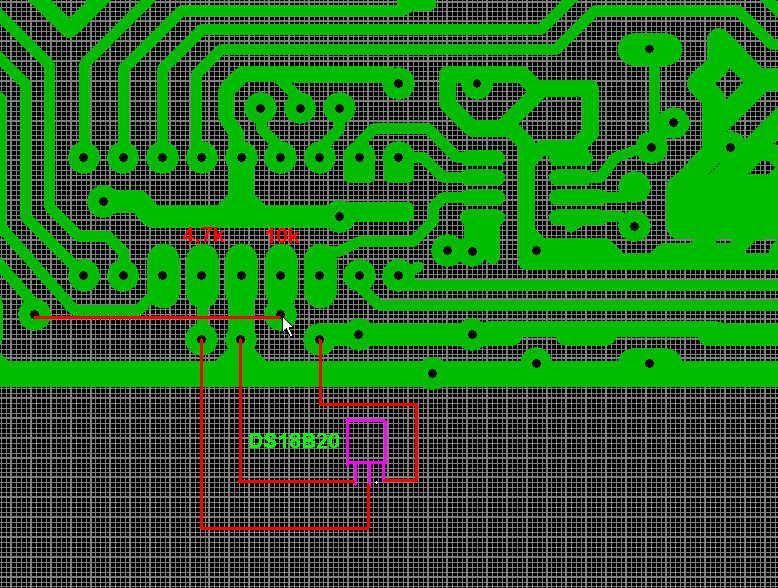Select the top pad of the three-pad triangle cluster
778x588 pixels.
pyautogui.click(x=300, y=108)
